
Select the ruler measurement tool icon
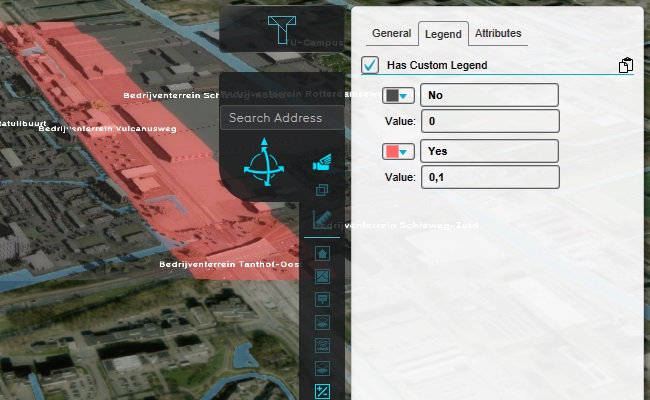click(x=322, y=219)
